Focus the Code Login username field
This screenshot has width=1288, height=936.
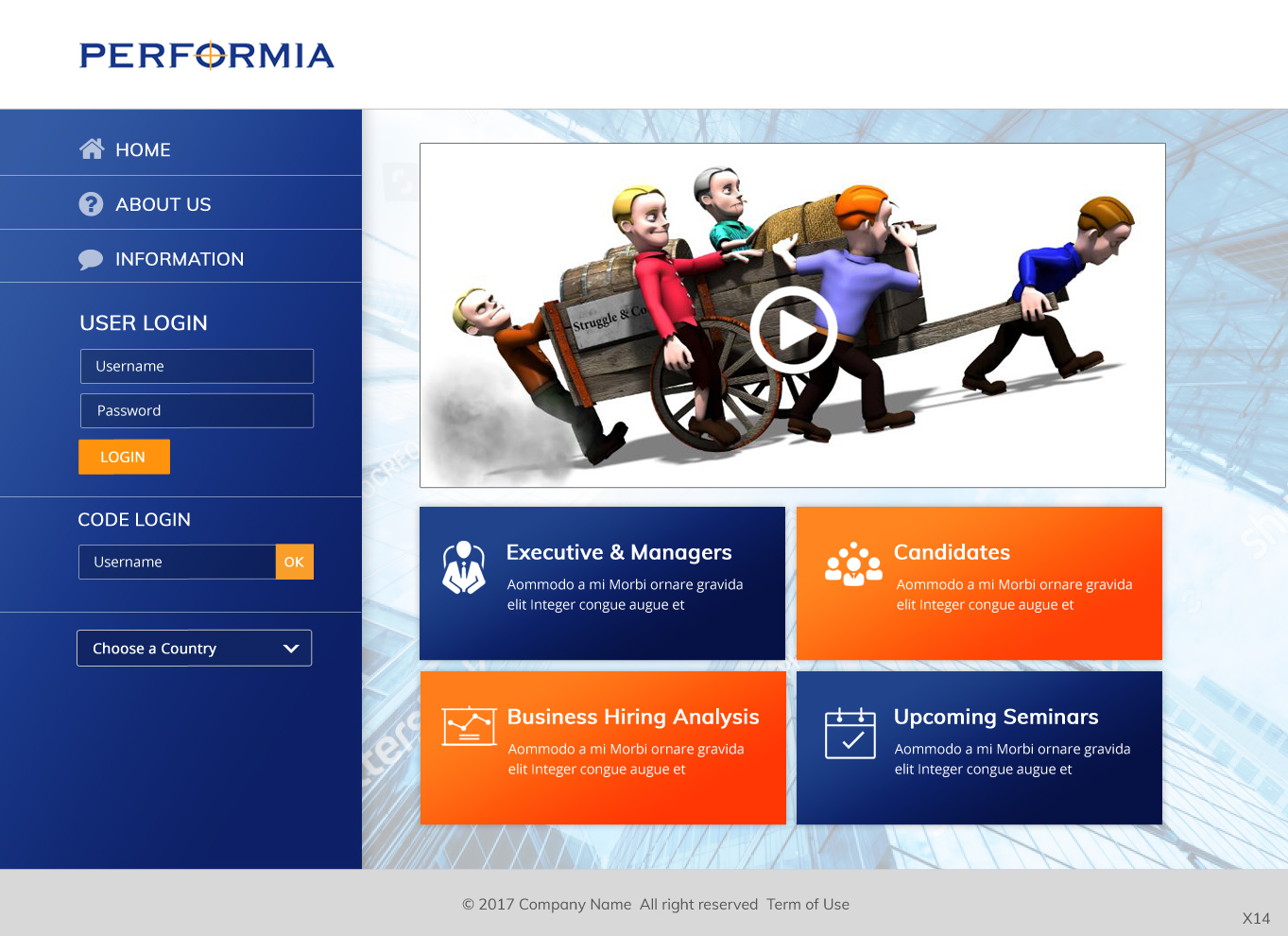coord(177,562)
